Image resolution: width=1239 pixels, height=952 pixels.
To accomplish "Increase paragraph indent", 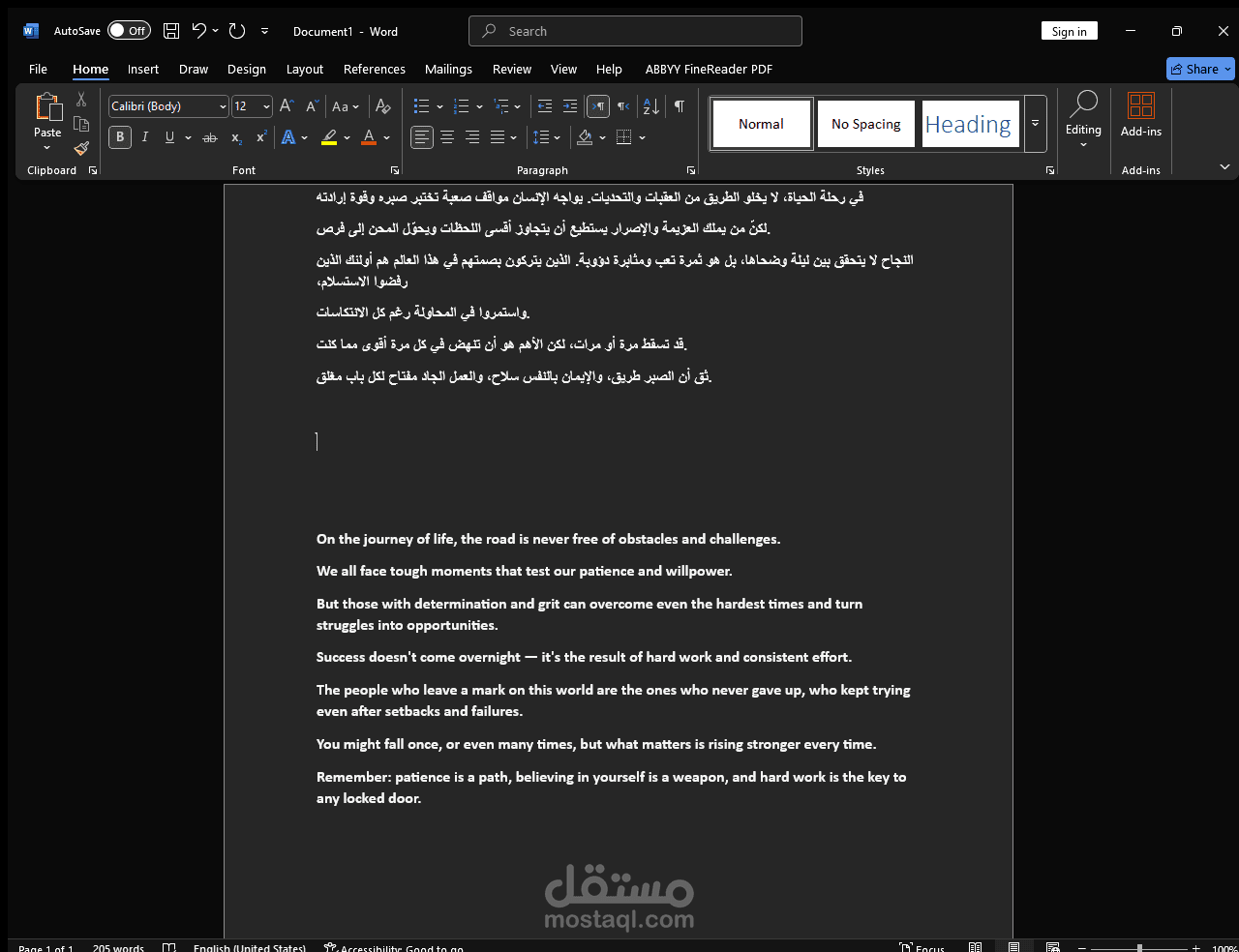I will coord(570,106).
